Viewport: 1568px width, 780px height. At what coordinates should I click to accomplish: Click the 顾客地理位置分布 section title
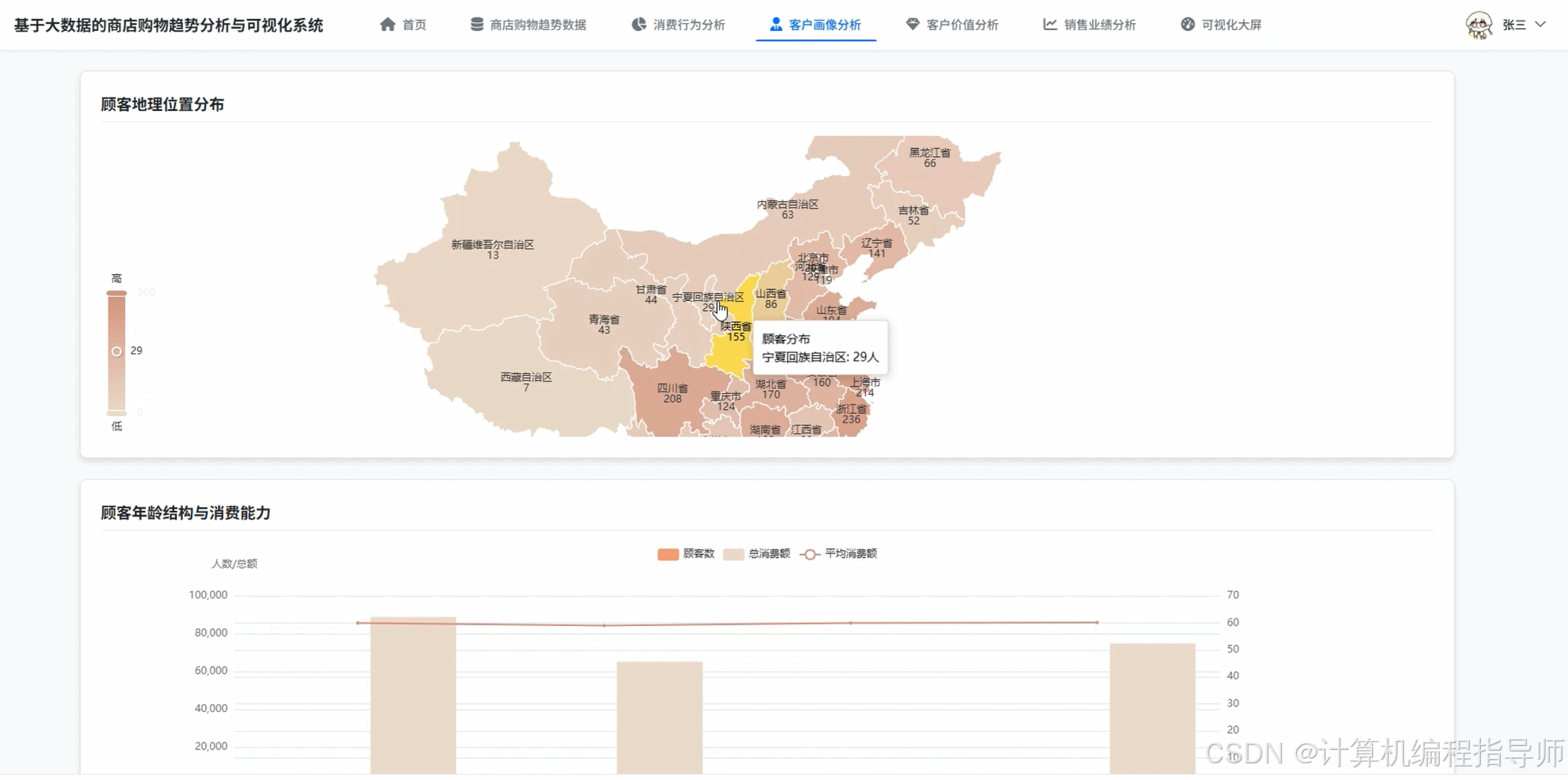(162, 105)
